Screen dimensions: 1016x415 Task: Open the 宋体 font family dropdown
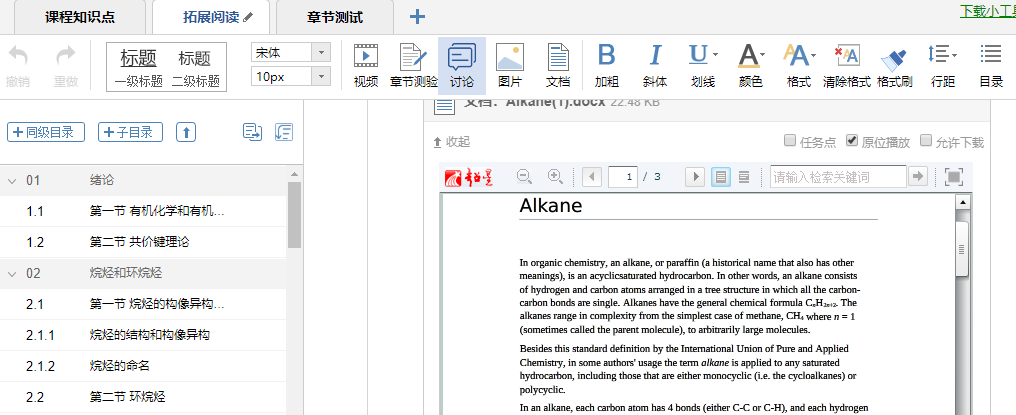point(290,52)
